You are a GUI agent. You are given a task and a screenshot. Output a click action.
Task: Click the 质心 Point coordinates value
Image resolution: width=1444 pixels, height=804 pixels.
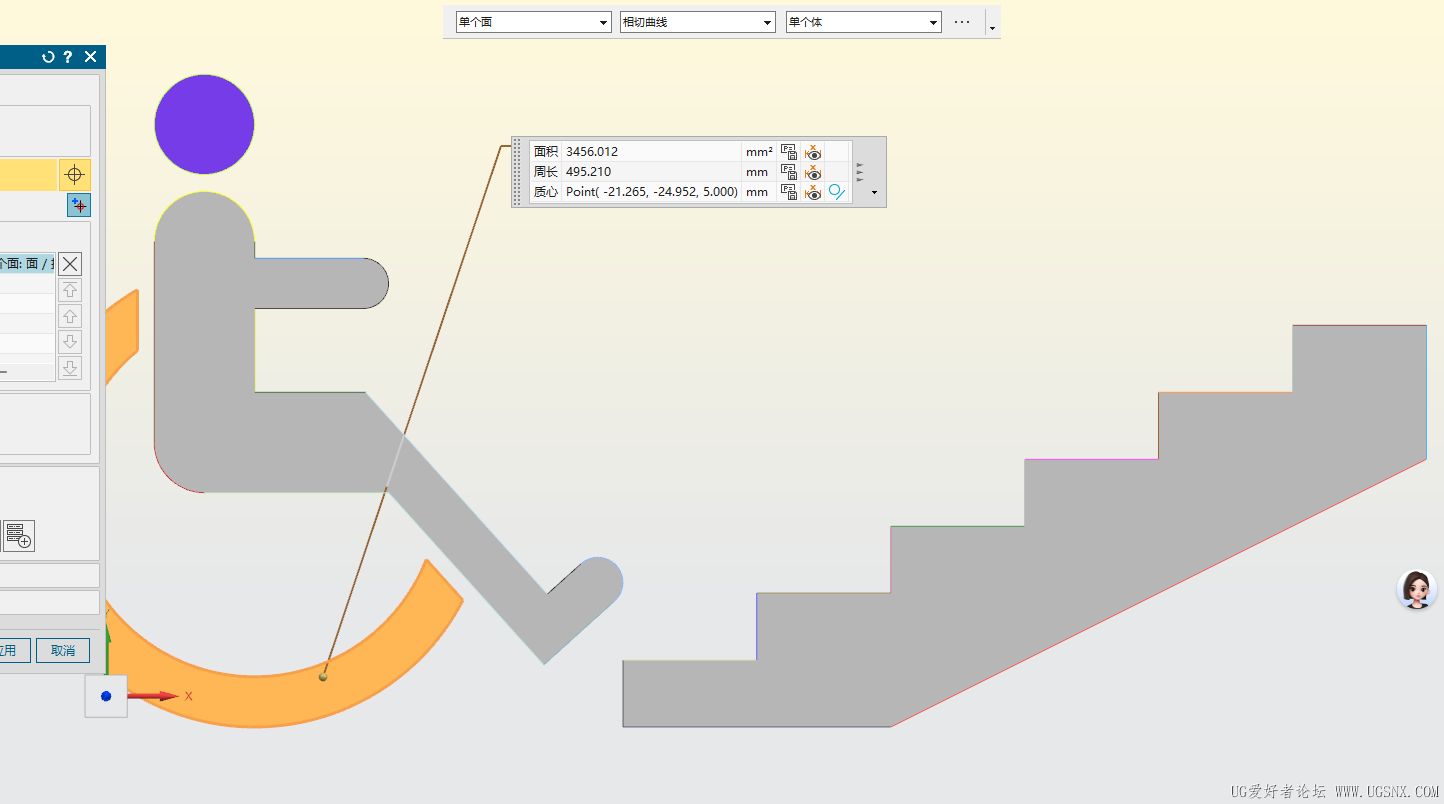pyautogui.click(x=652, y=192)
